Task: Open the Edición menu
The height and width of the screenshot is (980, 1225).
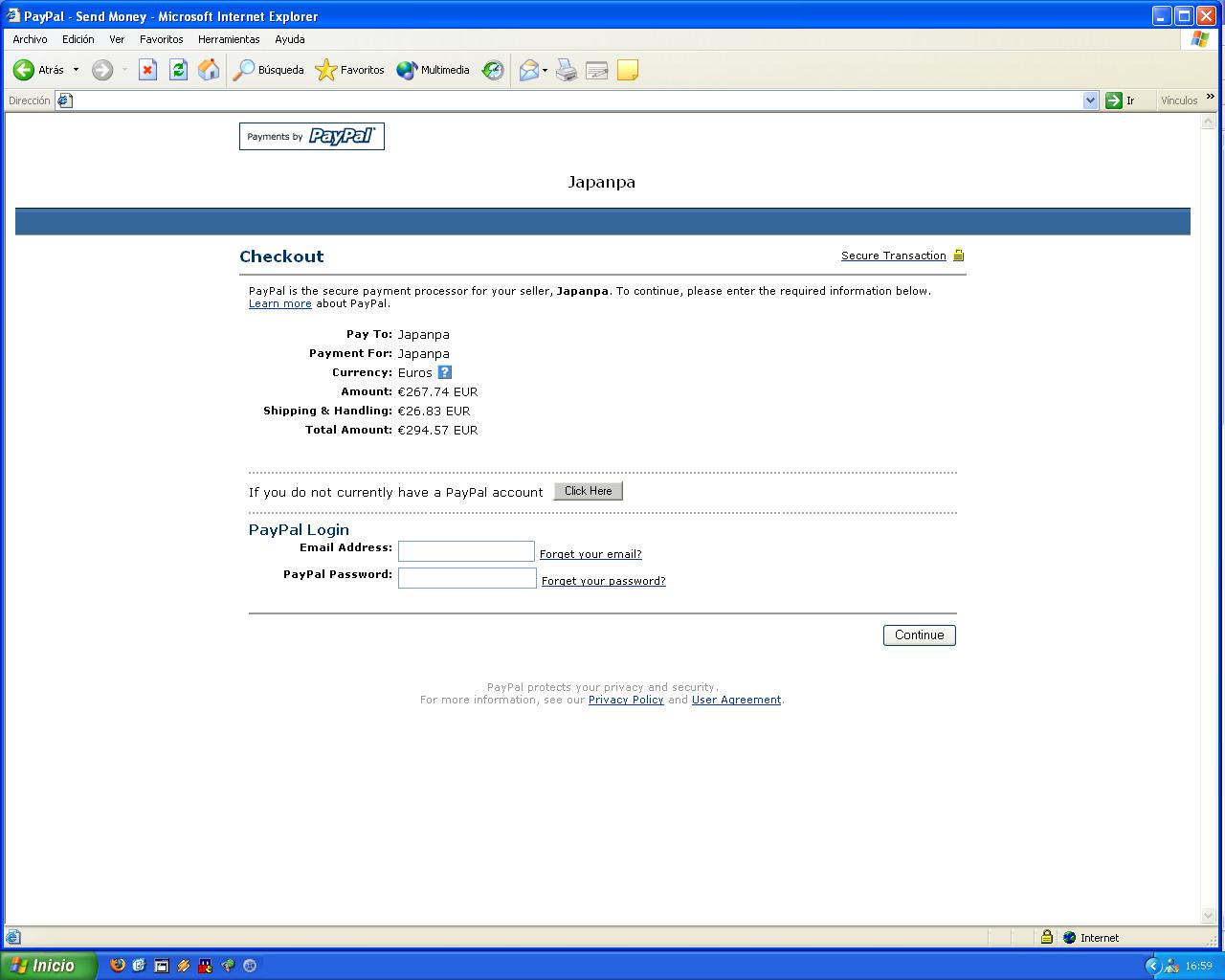Action: pos(78,39)
